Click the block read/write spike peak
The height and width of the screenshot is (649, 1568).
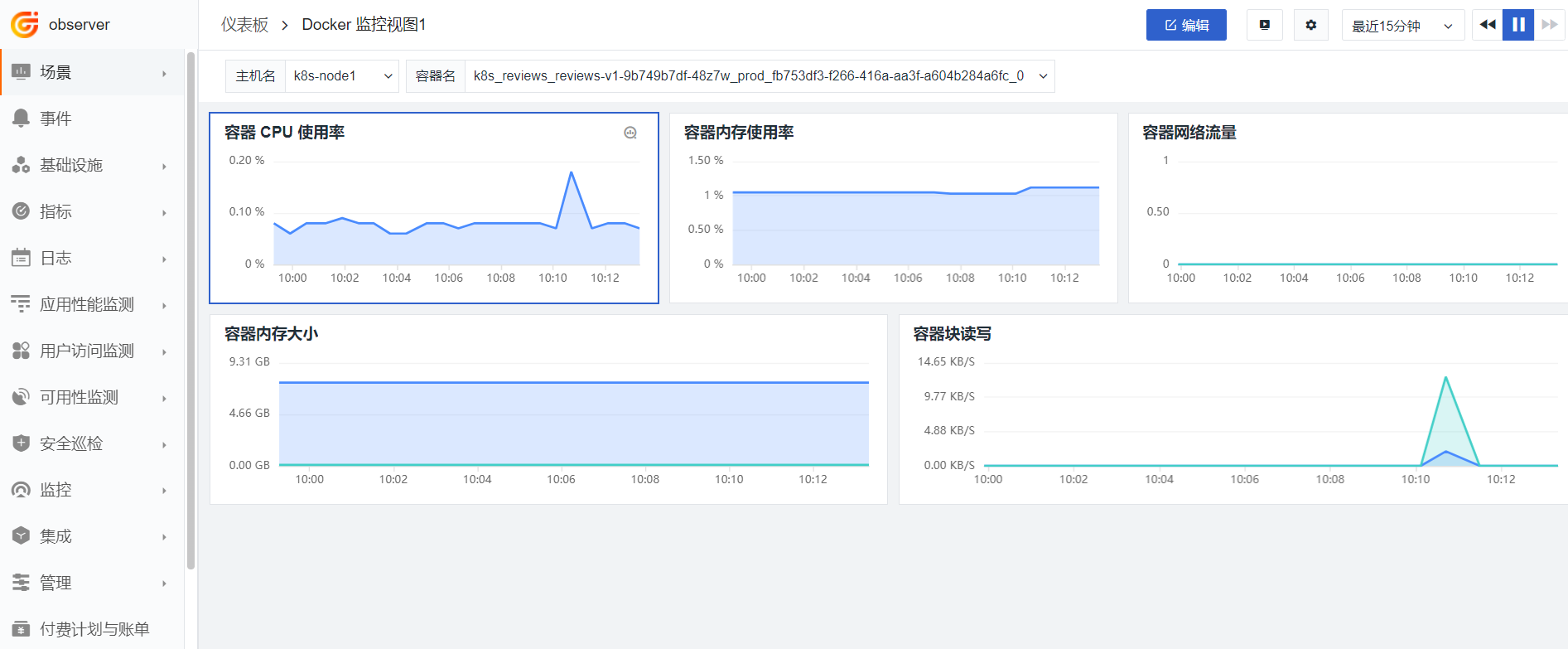[1445, 378]
